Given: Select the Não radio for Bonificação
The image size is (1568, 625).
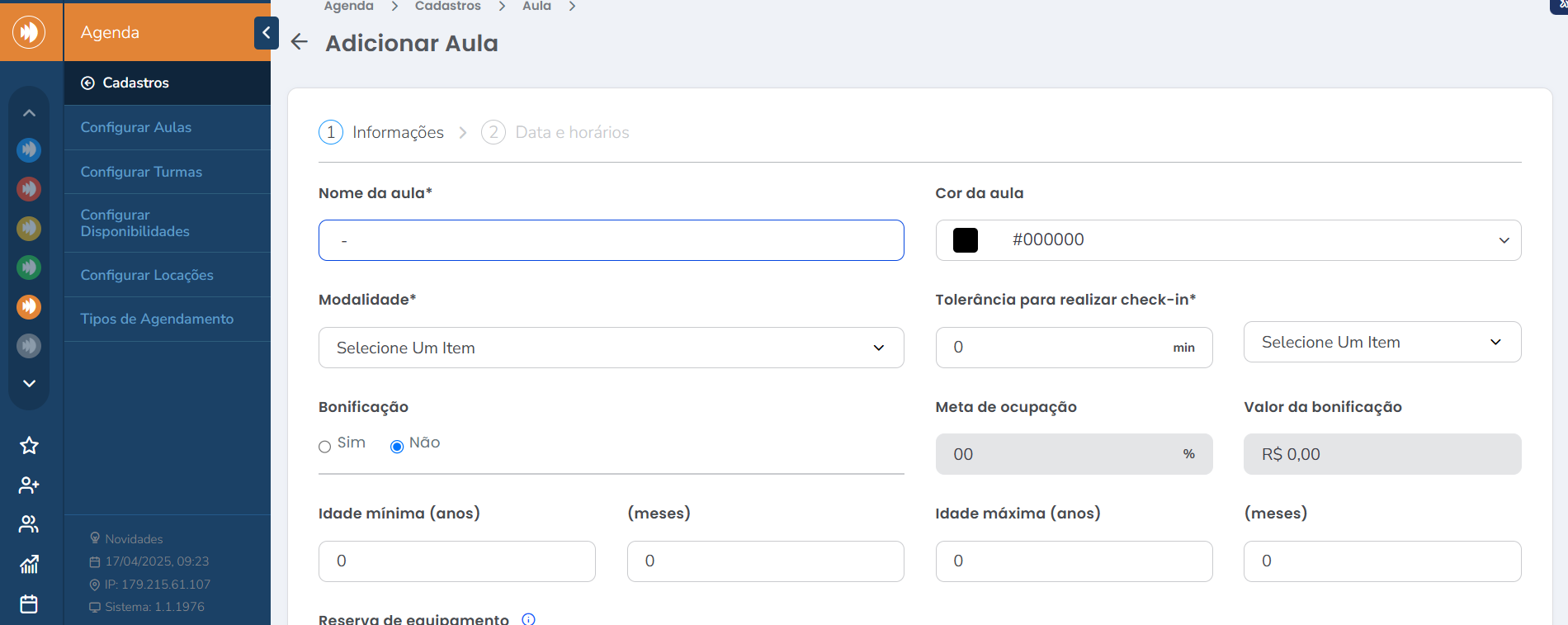Looking at the screenshot, I should pos(397,447).
